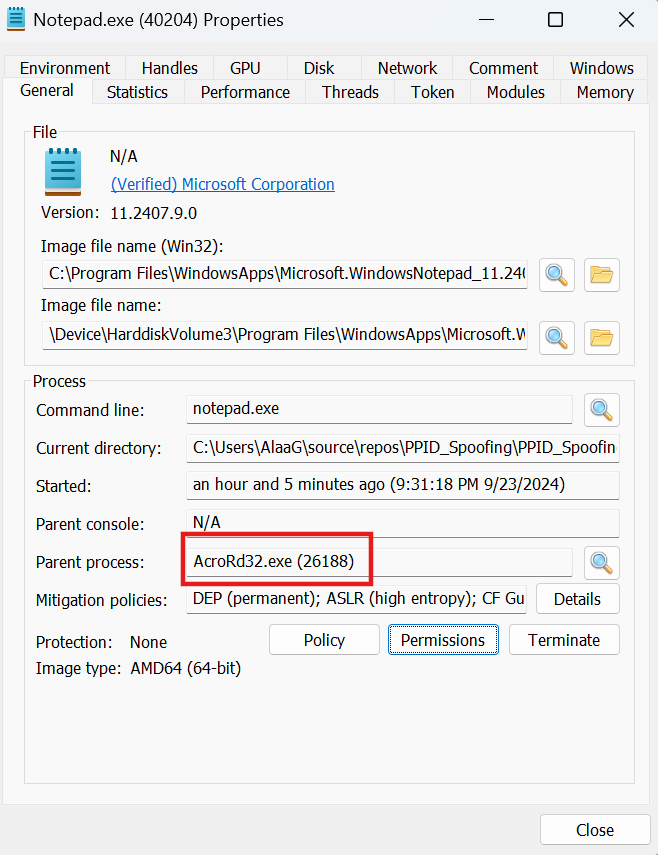Viewport: 658px width, 855px height.
Task: Inspect parent process AcroRd32.exe magnifier icon
Action: tap(601, 562)
